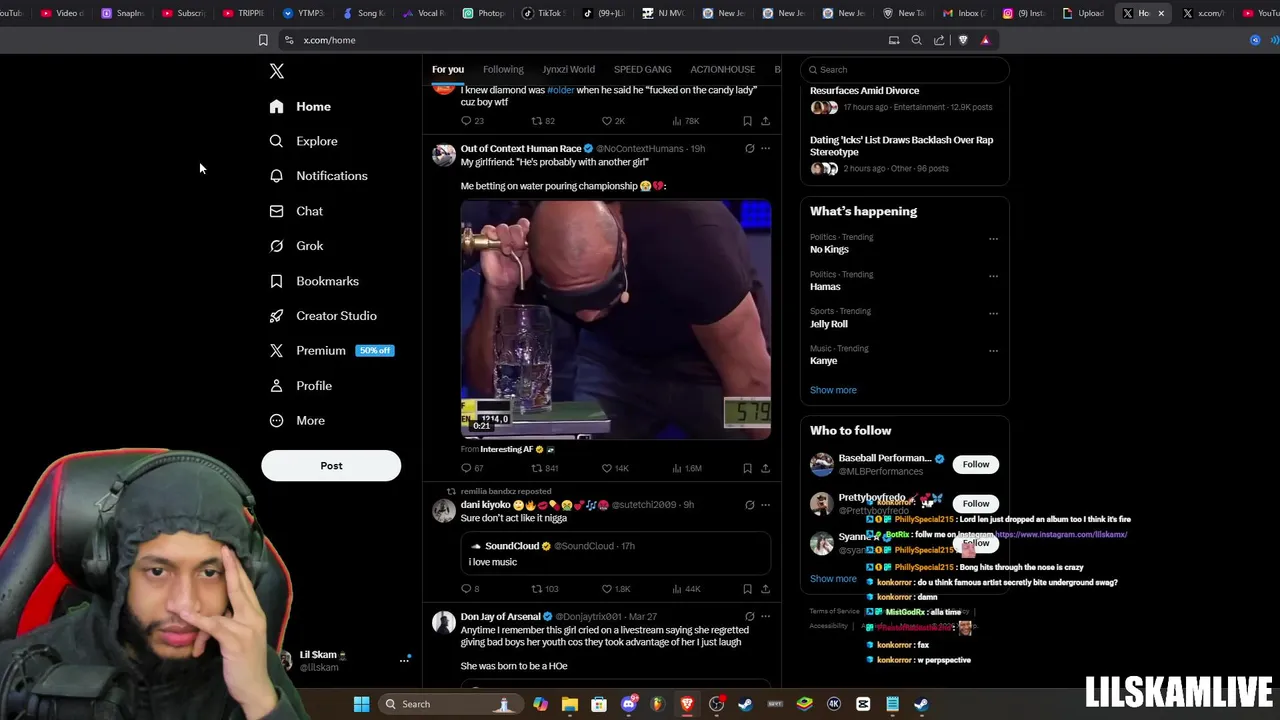Open Windows Start menu
Image resolution: width=1280 pixels, height=720 pixels.
362,704
